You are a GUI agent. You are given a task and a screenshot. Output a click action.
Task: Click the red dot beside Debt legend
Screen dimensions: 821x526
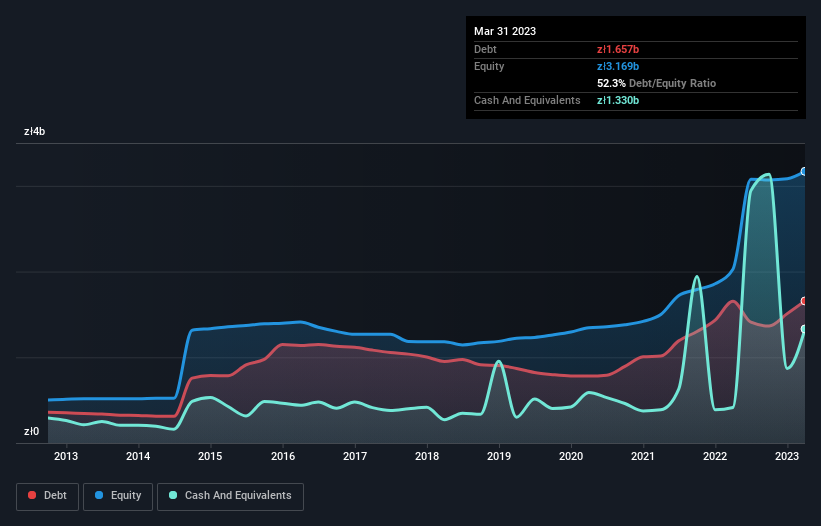pyautogui.click(x=33, y=495)
